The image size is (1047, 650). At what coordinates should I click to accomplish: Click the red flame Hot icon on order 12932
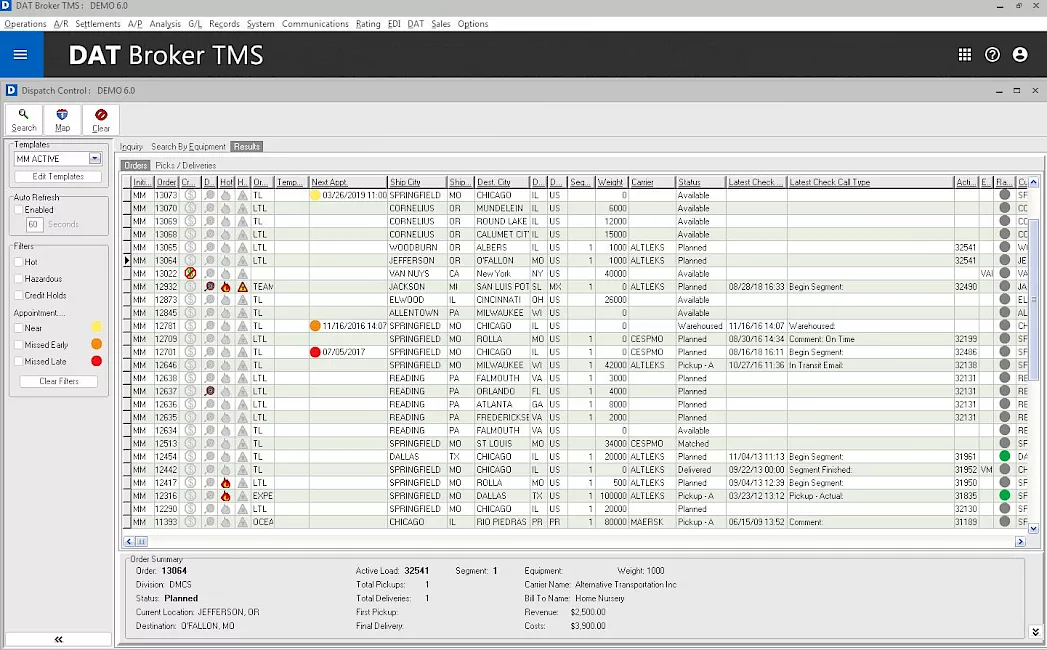[226, 287]
